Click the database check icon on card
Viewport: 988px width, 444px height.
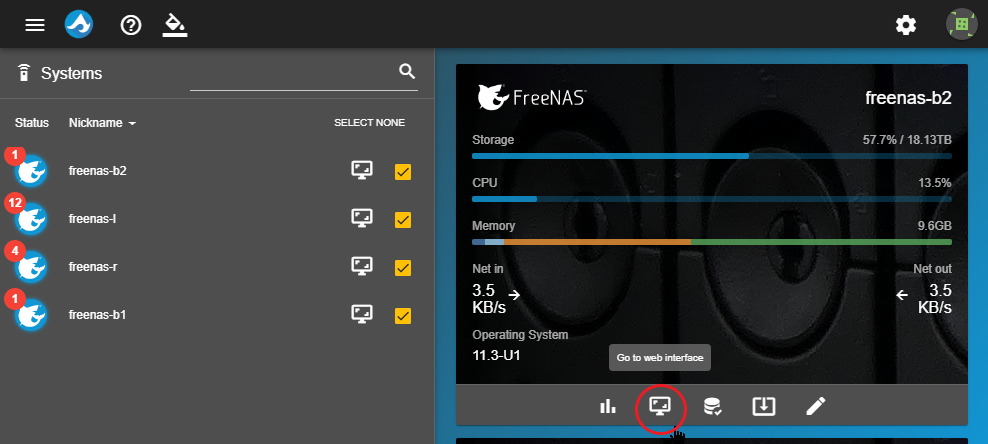tap(712, 406)
